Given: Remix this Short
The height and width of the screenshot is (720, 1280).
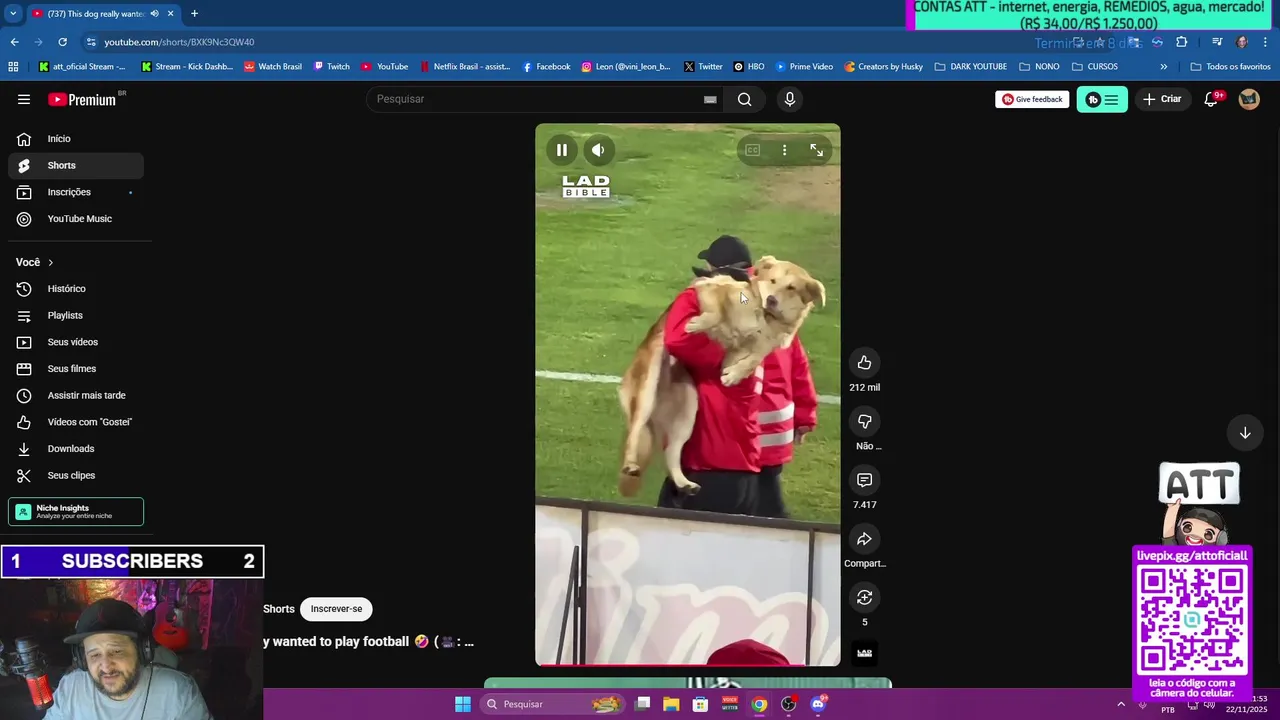Looking at the screenshot, I should pos(865,597).
